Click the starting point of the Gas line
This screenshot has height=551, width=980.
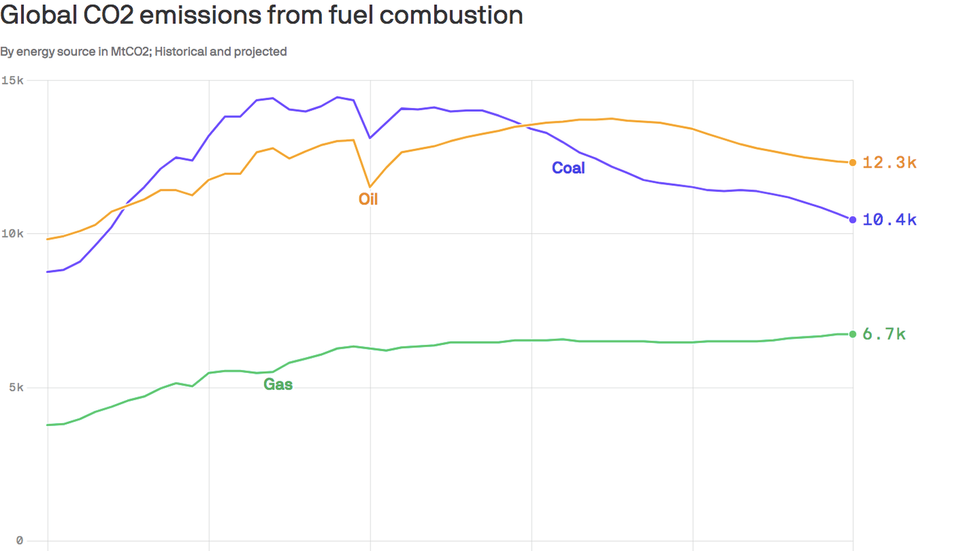[x=48, y=425]
